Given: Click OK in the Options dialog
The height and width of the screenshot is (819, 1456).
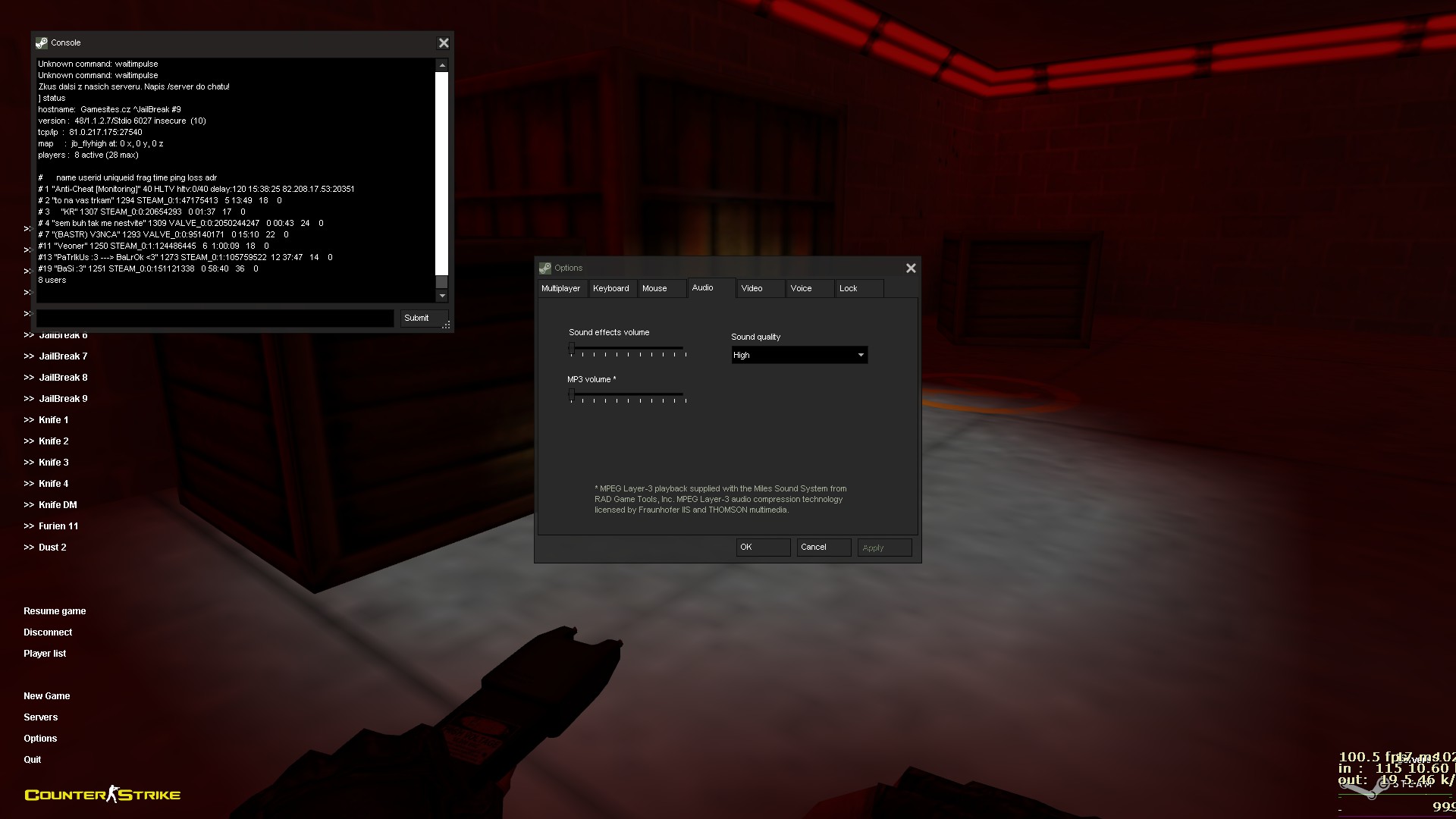Looking at the screenshot, I should pos(763,548).
